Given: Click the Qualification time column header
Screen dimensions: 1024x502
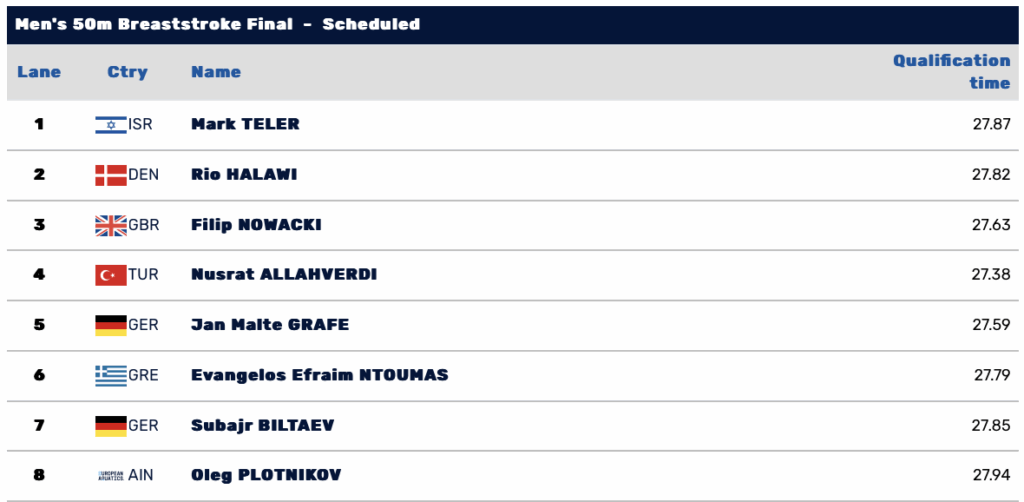Looking at the screenshot, I should point(952,72).
